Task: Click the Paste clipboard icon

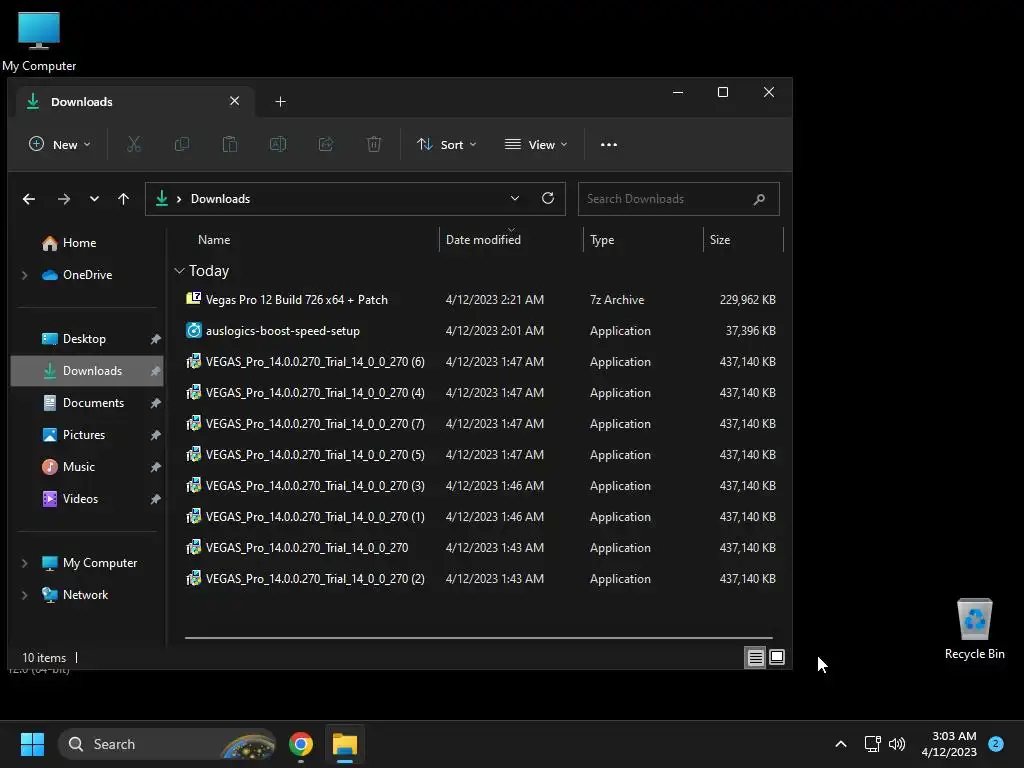Action: pyautogui.click(x=230, y=144)
